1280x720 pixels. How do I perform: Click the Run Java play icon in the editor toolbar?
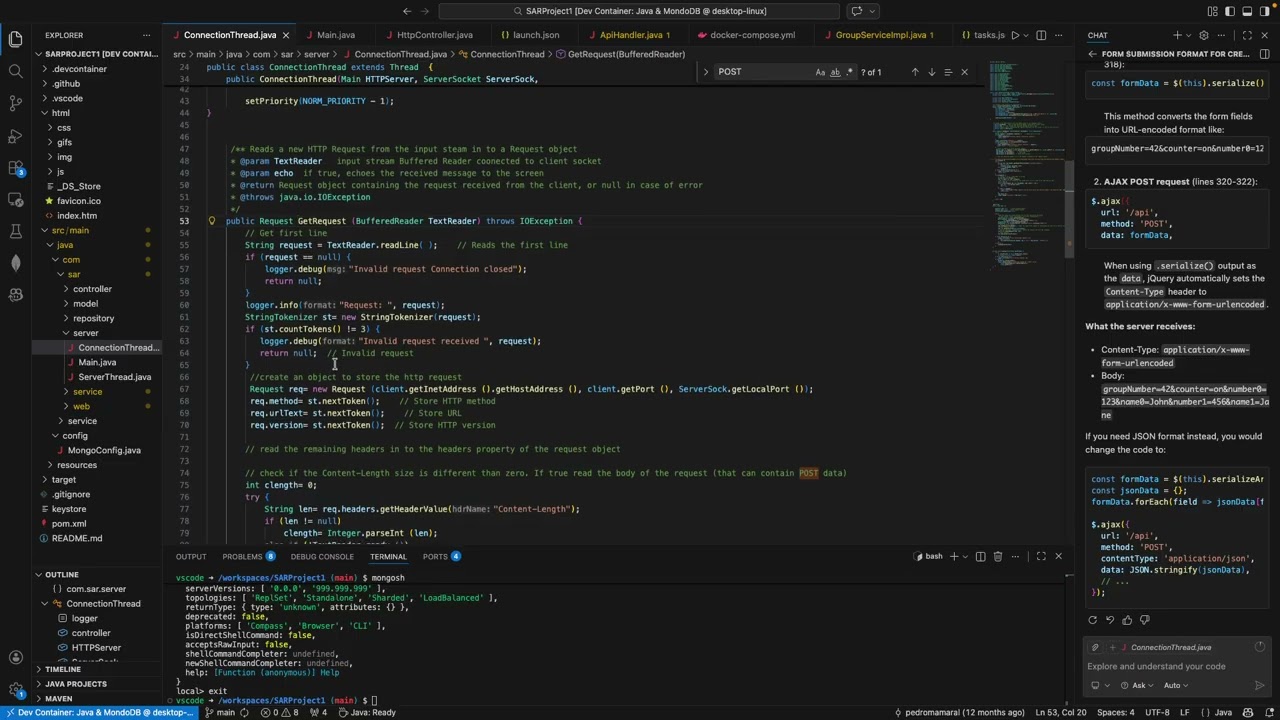pyautogui.click(x=1015, y=35)
